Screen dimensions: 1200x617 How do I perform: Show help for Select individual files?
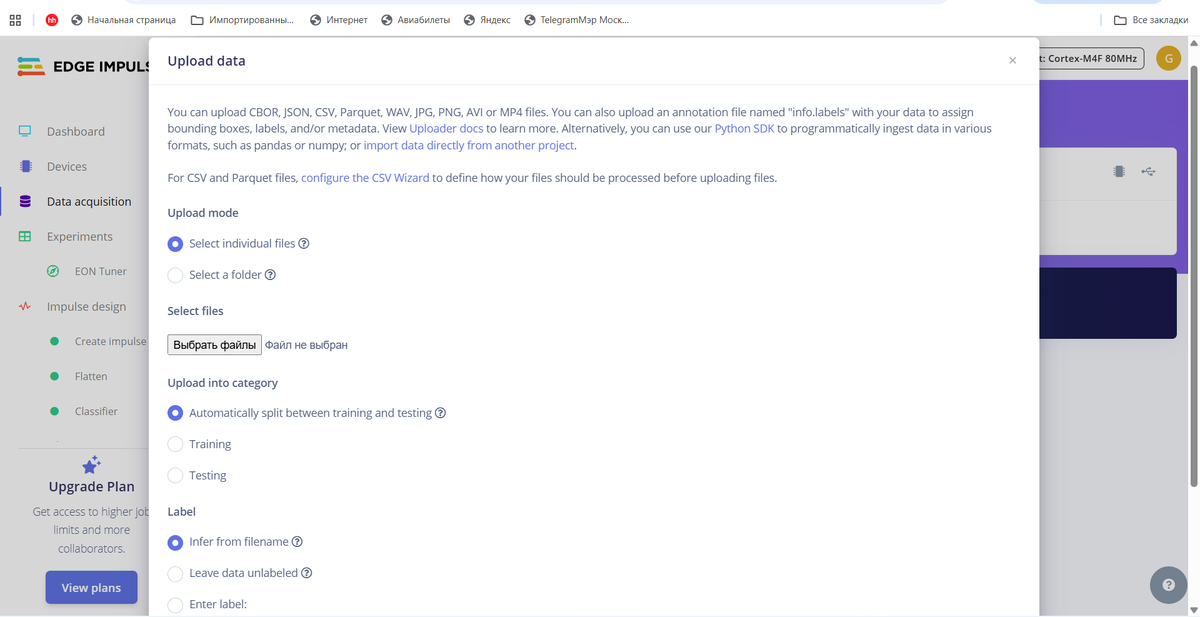[304, 243]
